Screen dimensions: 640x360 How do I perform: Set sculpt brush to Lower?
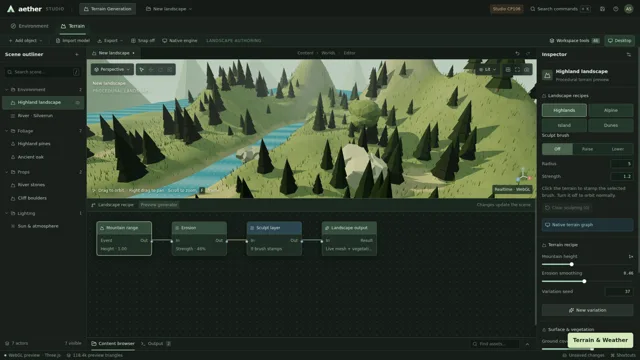(x=618, y=149)
